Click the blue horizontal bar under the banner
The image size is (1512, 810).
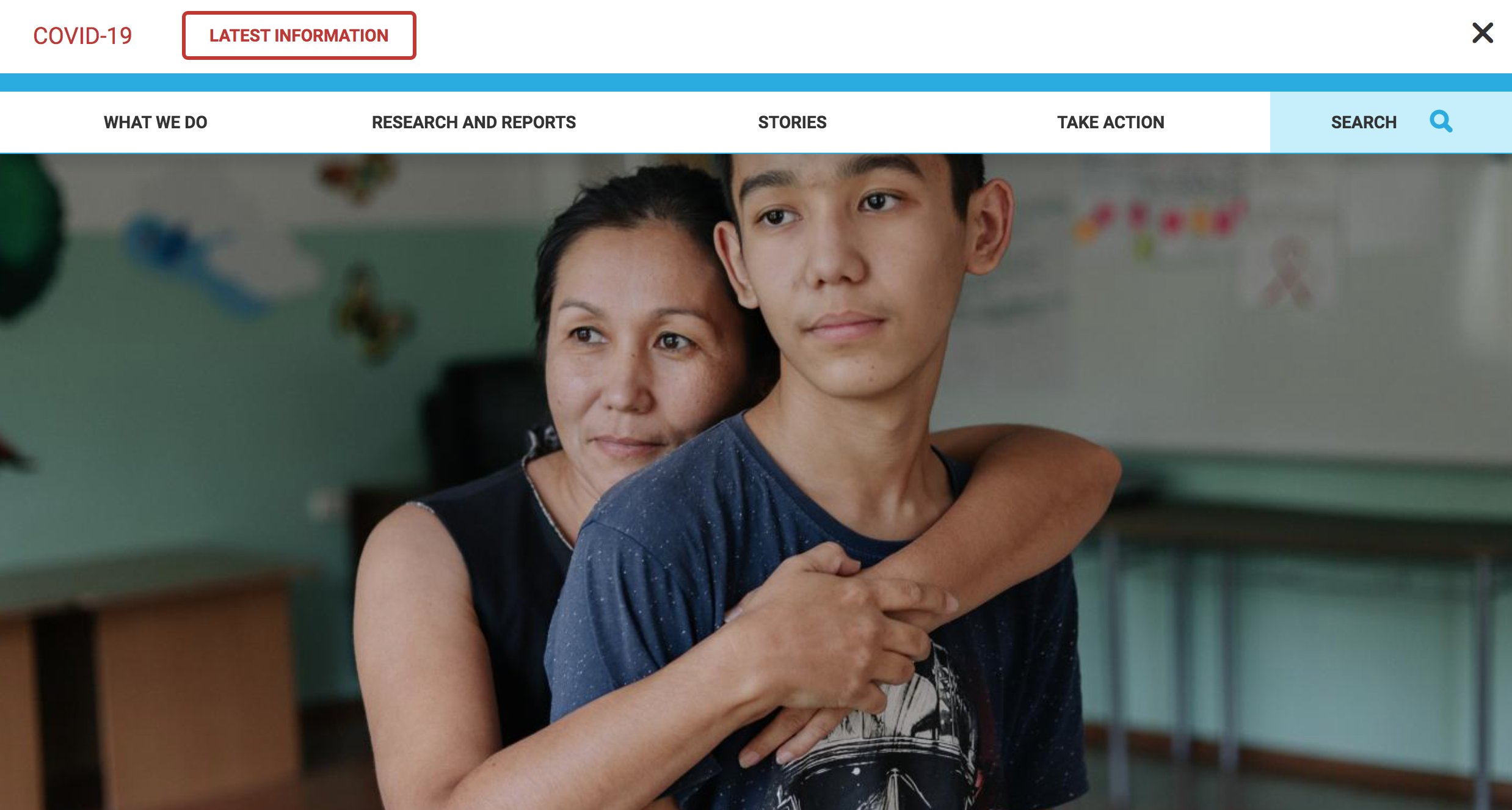756,82
